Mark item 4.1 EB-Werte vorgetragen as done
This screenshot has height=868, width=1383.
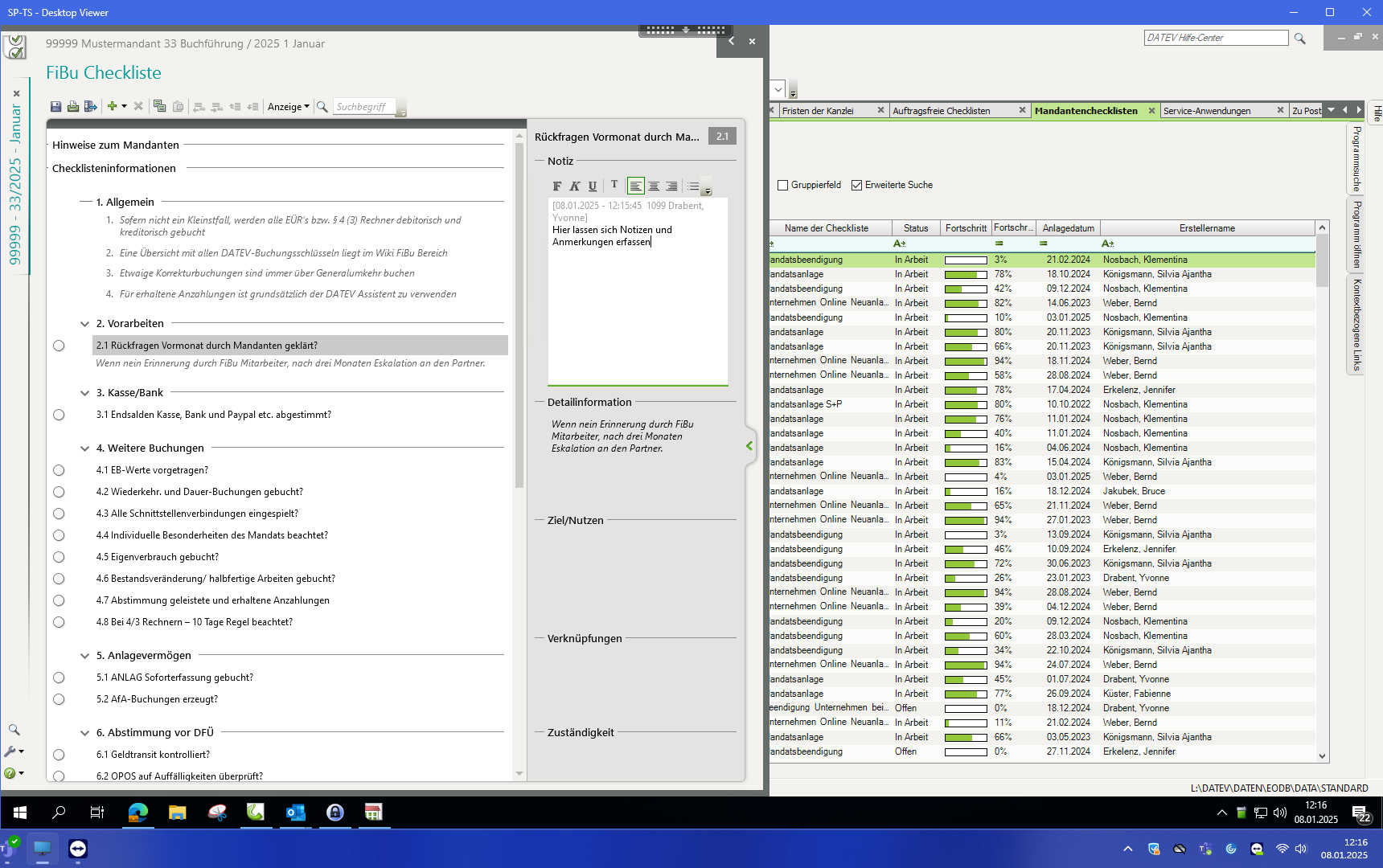59,470
